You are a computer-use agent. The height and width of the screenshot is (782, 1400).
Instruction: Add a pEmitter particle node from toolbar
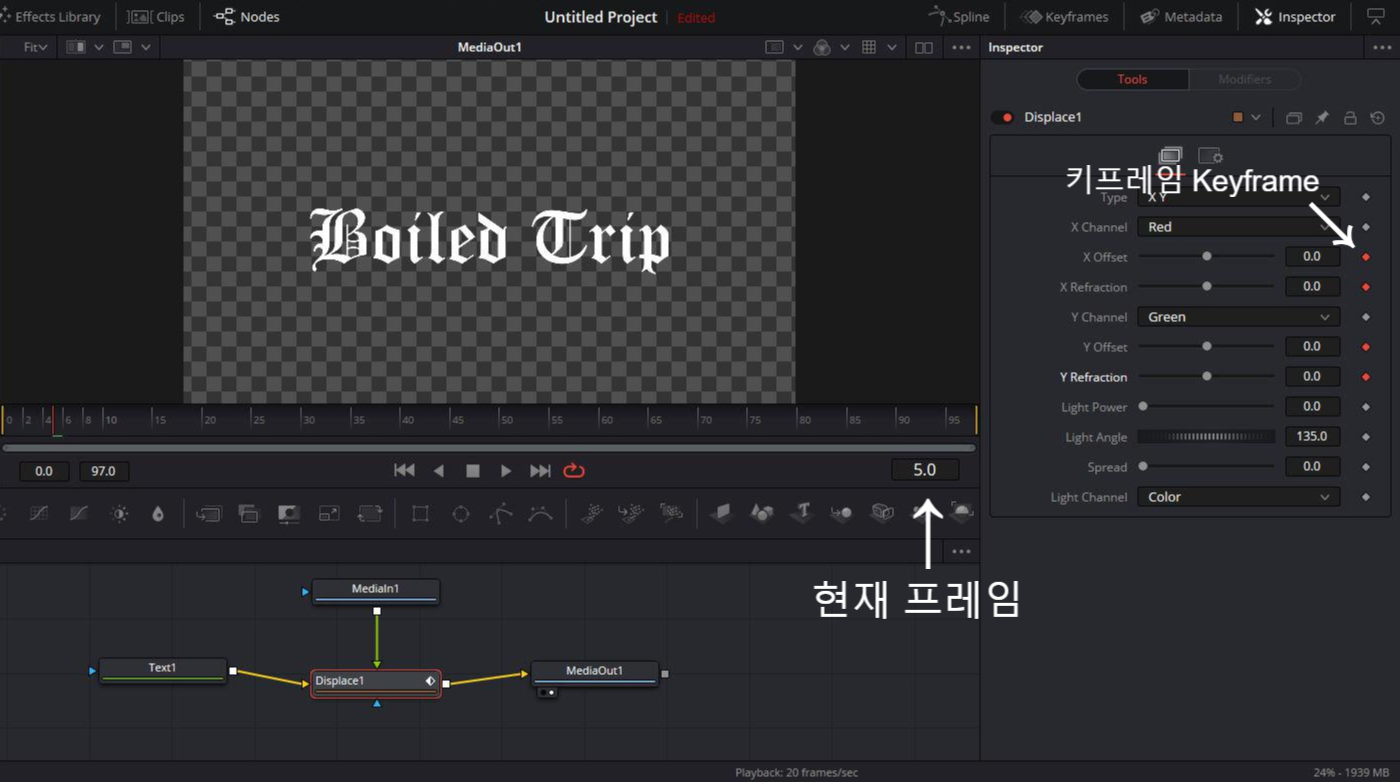point(592,514)
